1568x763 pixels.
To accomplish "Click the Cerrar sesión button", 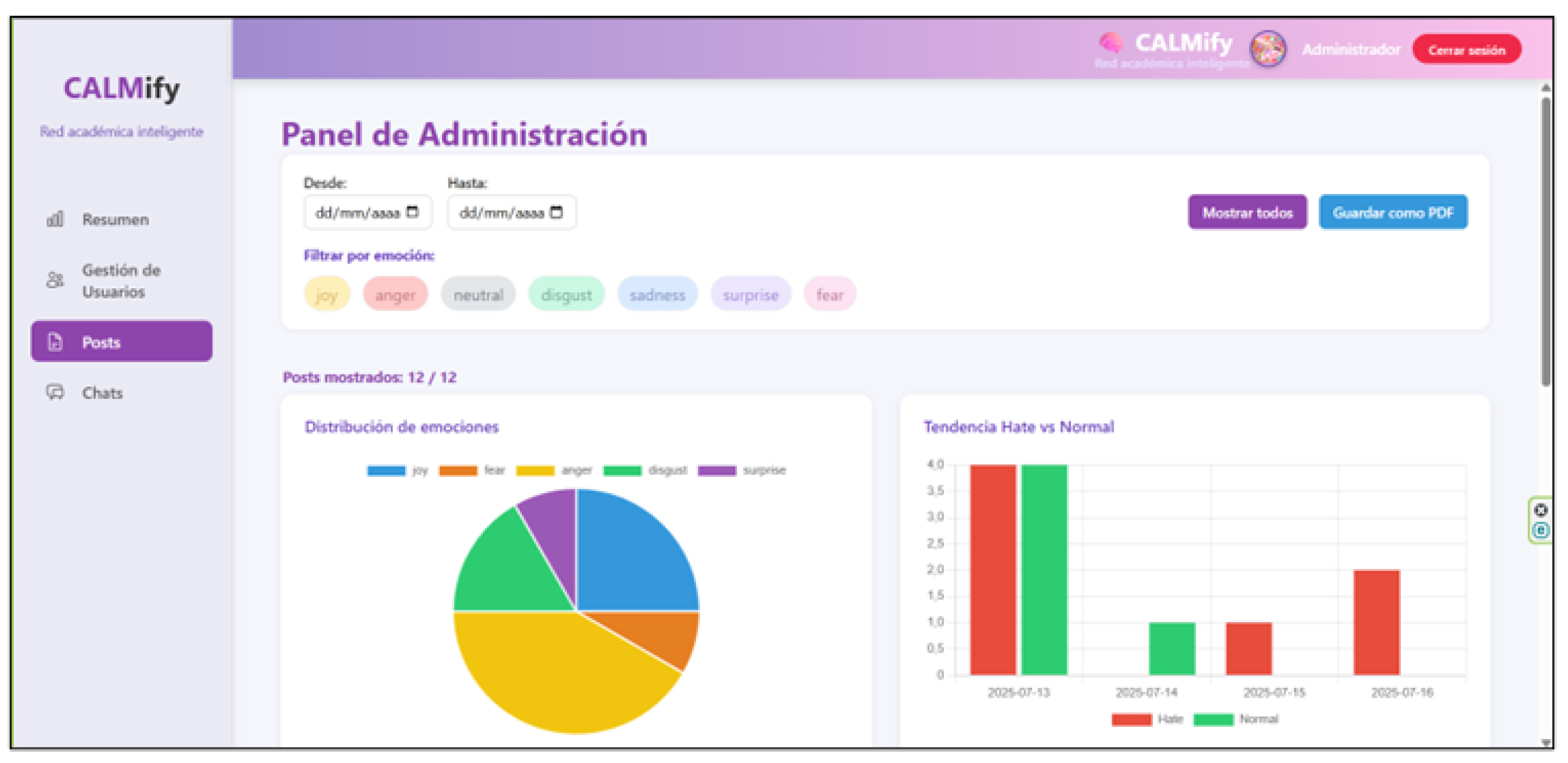I will click(x=1466, y=50).
